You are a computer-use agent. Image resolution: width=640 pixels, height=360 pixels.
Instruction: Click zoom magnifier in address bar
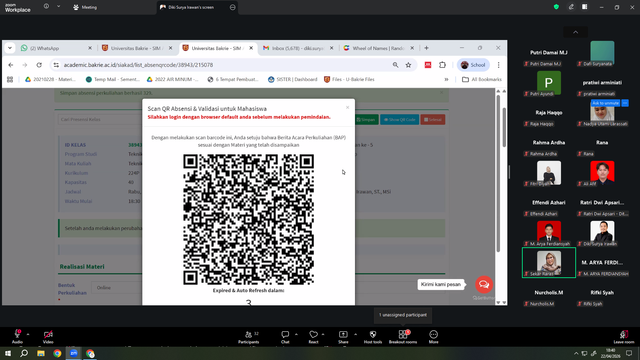coord(395,65)
